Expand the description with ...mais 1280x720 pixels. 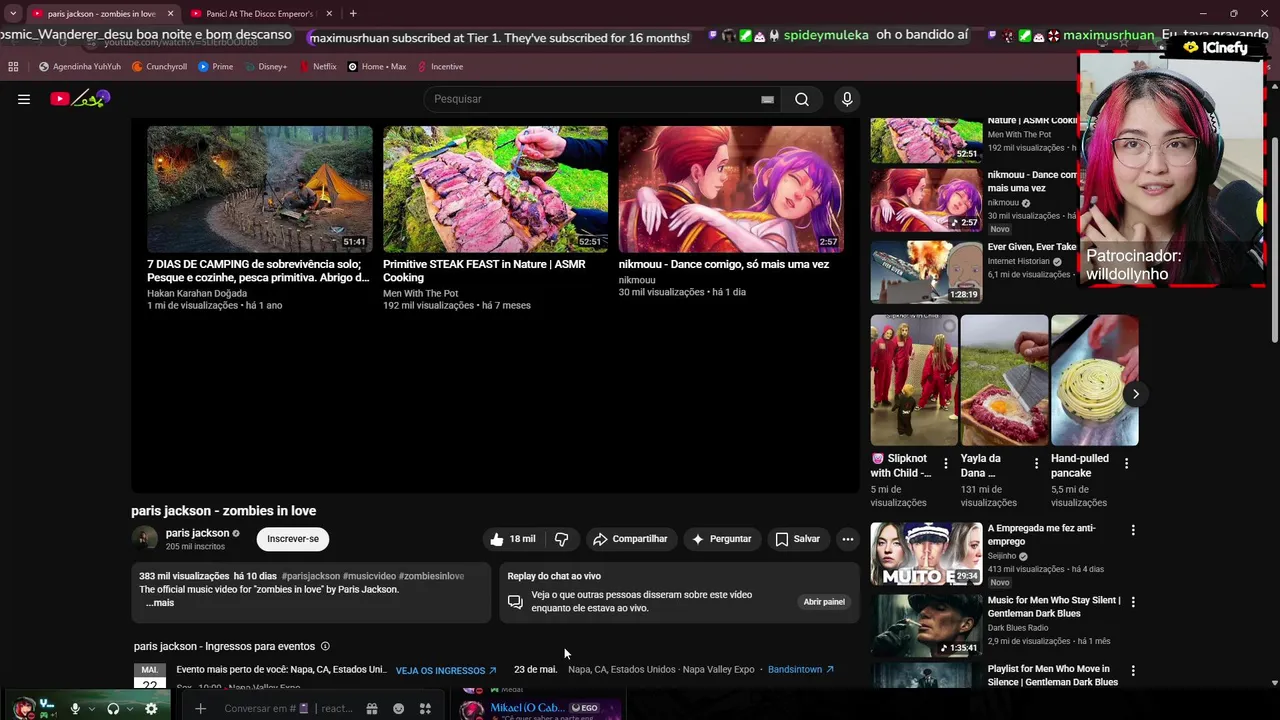[160, 603]
